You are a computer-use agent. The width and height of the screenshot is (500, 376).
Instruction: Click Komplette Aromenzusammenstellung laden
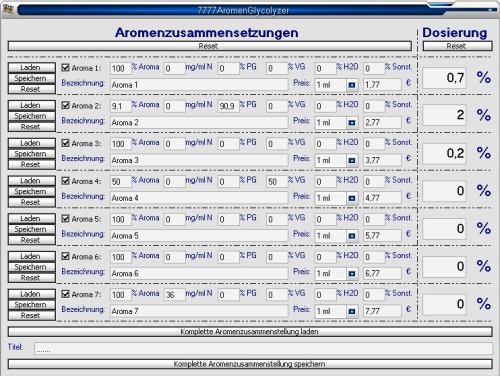[250, 332]
